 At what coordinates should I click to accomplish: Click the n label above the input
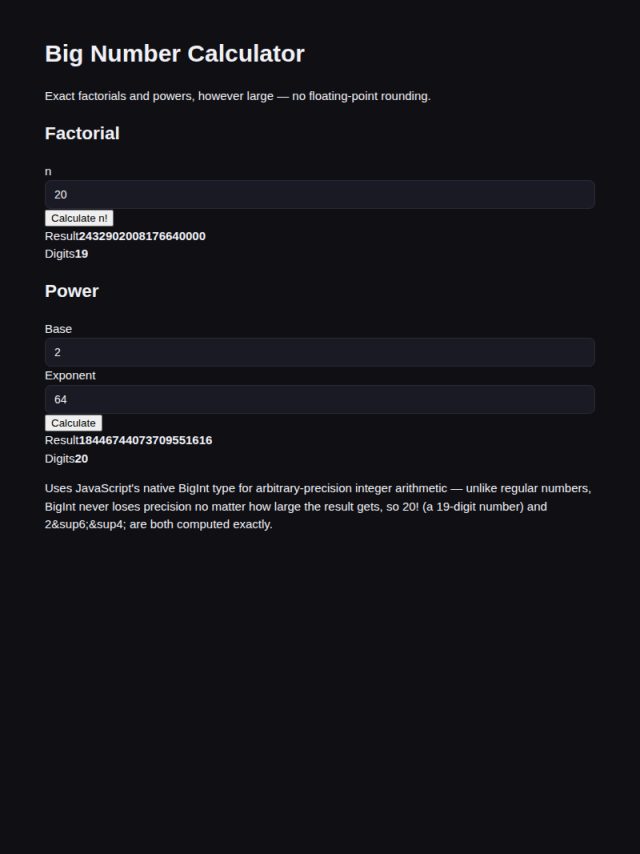click(x=48, y=172)
